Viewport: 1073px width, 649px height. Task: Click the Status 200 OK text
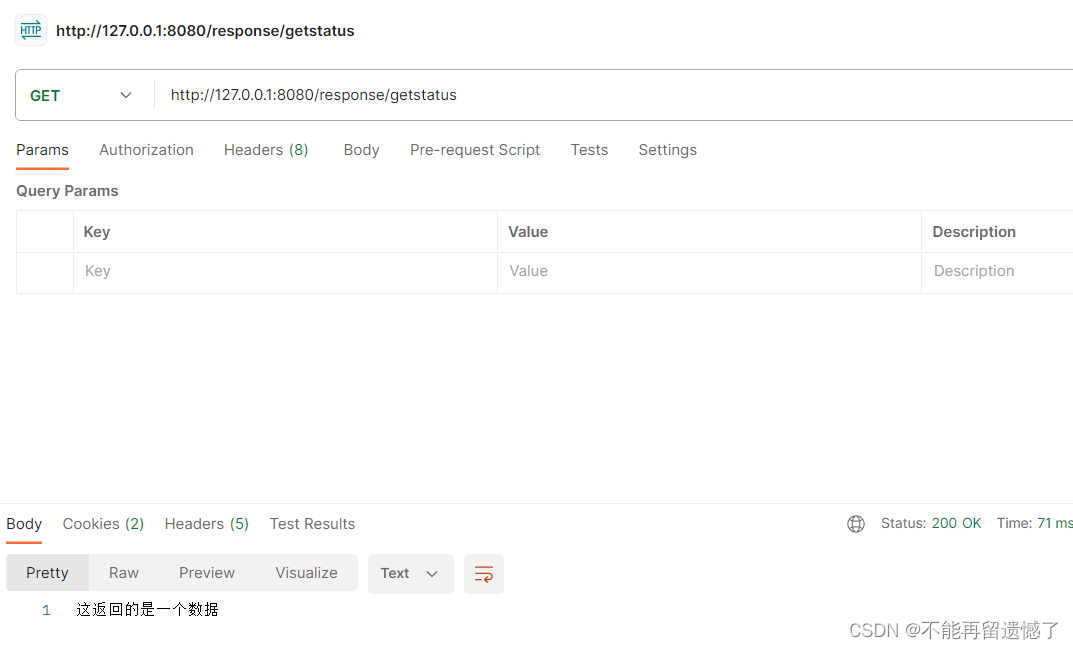point(931,523)
